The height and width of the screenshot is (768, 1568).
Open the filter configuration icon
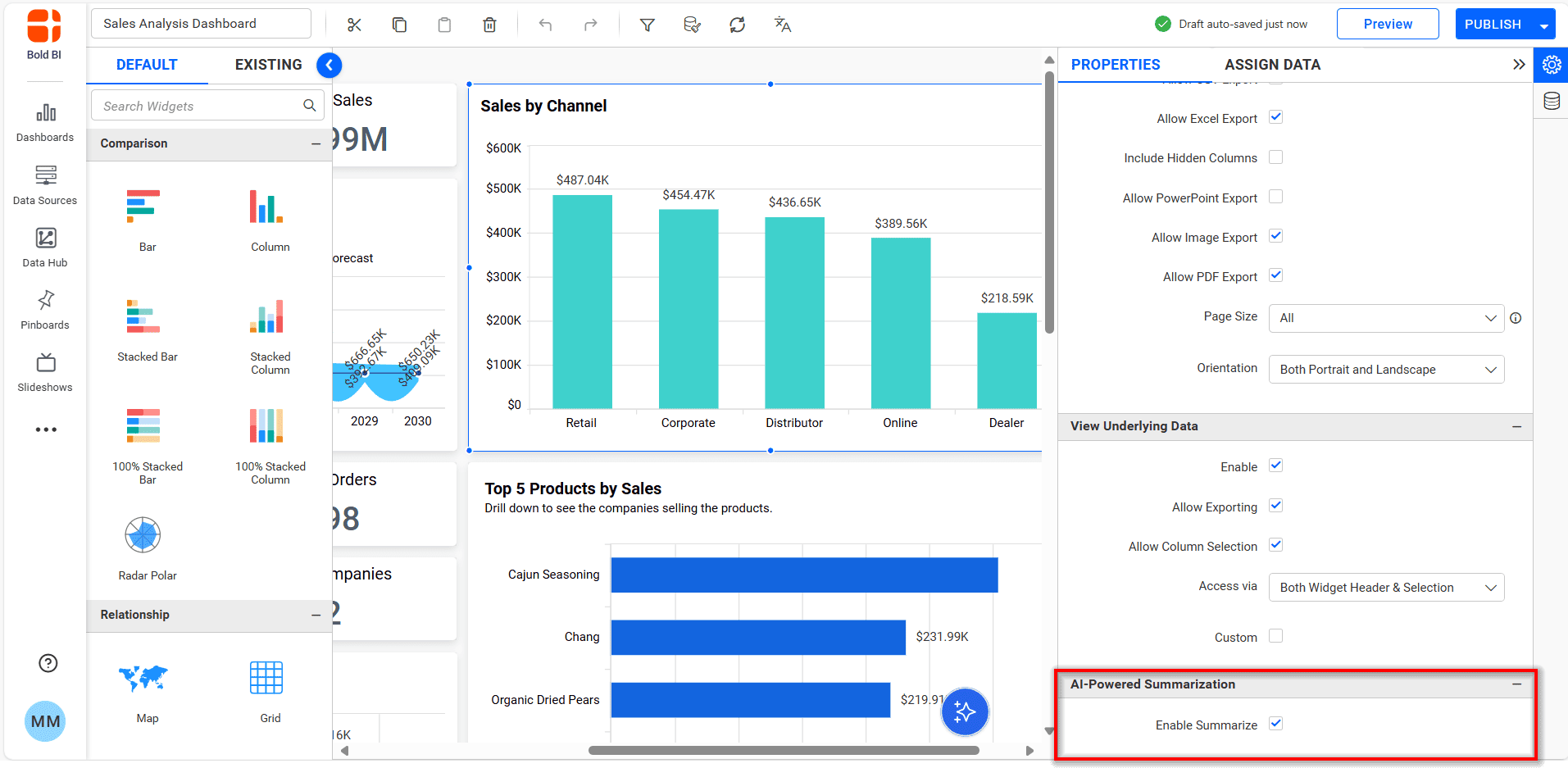[x=647, y=25]
